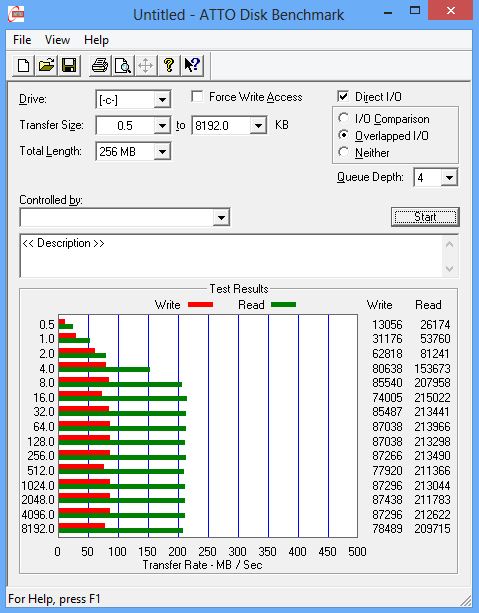Click the 8192.0 row label in chart

pos(38,529)
